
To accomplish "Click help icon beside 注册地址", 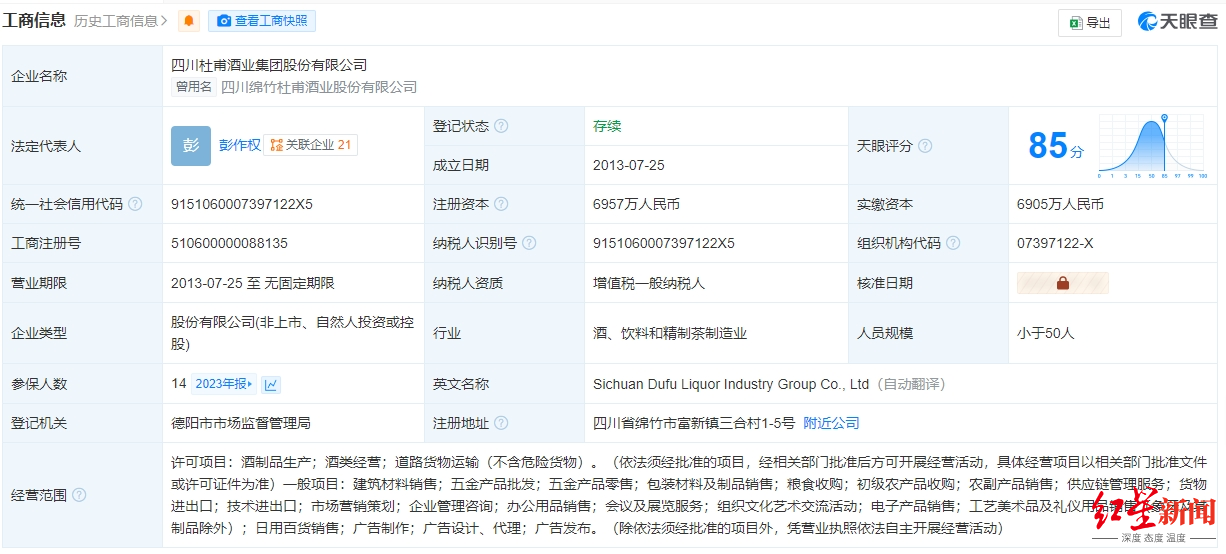I will [501, 423].
